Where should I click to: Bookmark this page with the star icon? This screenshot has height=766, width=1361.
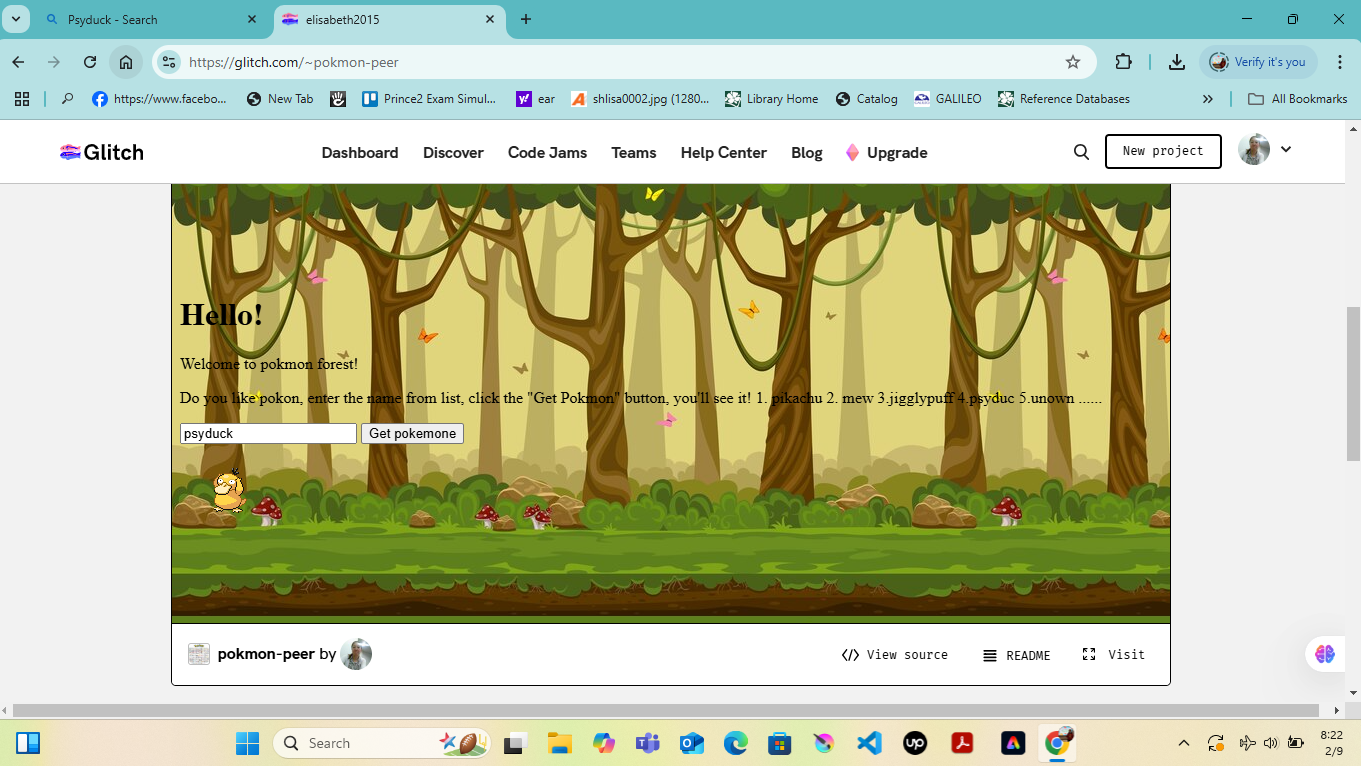coord(1073,62)
